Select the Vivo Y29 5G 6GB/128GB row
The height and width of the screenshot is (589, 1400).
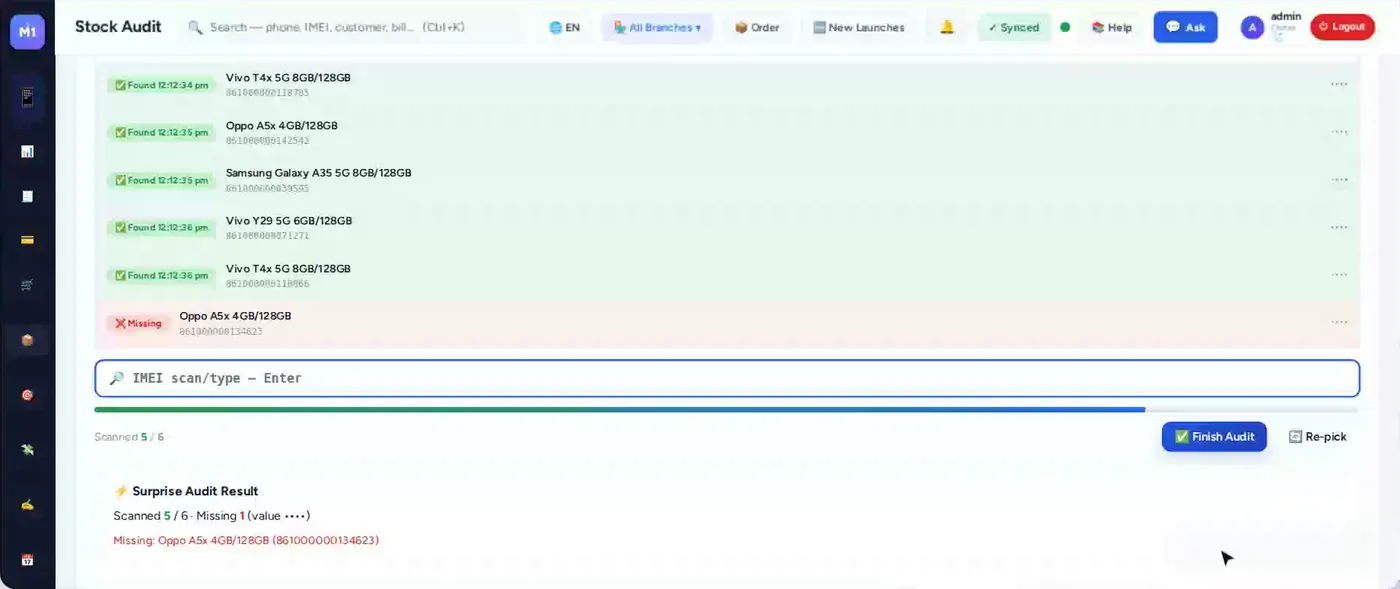tap(727, 227)
